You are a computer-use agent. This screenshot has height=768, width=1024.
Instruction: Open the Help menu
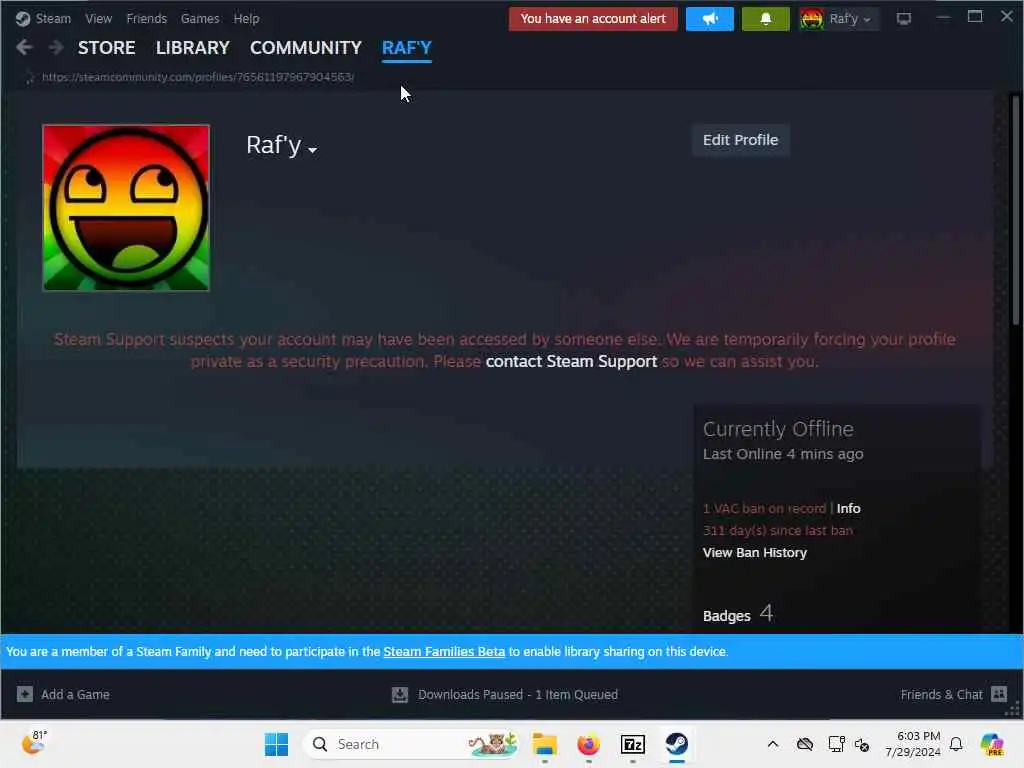tap(246, 19)
